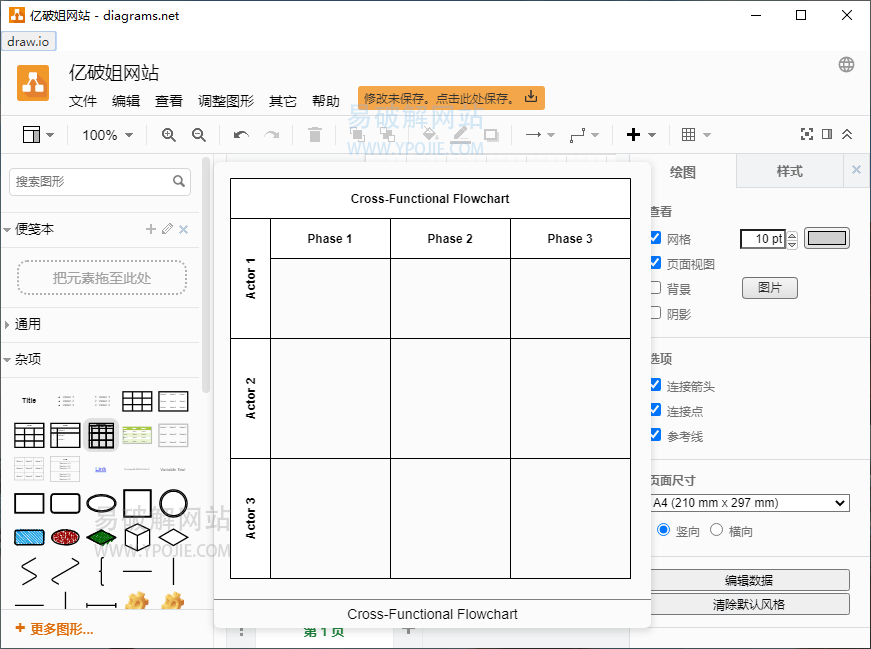Click the 编辑数据 button
871x649 pixels.
749,580
